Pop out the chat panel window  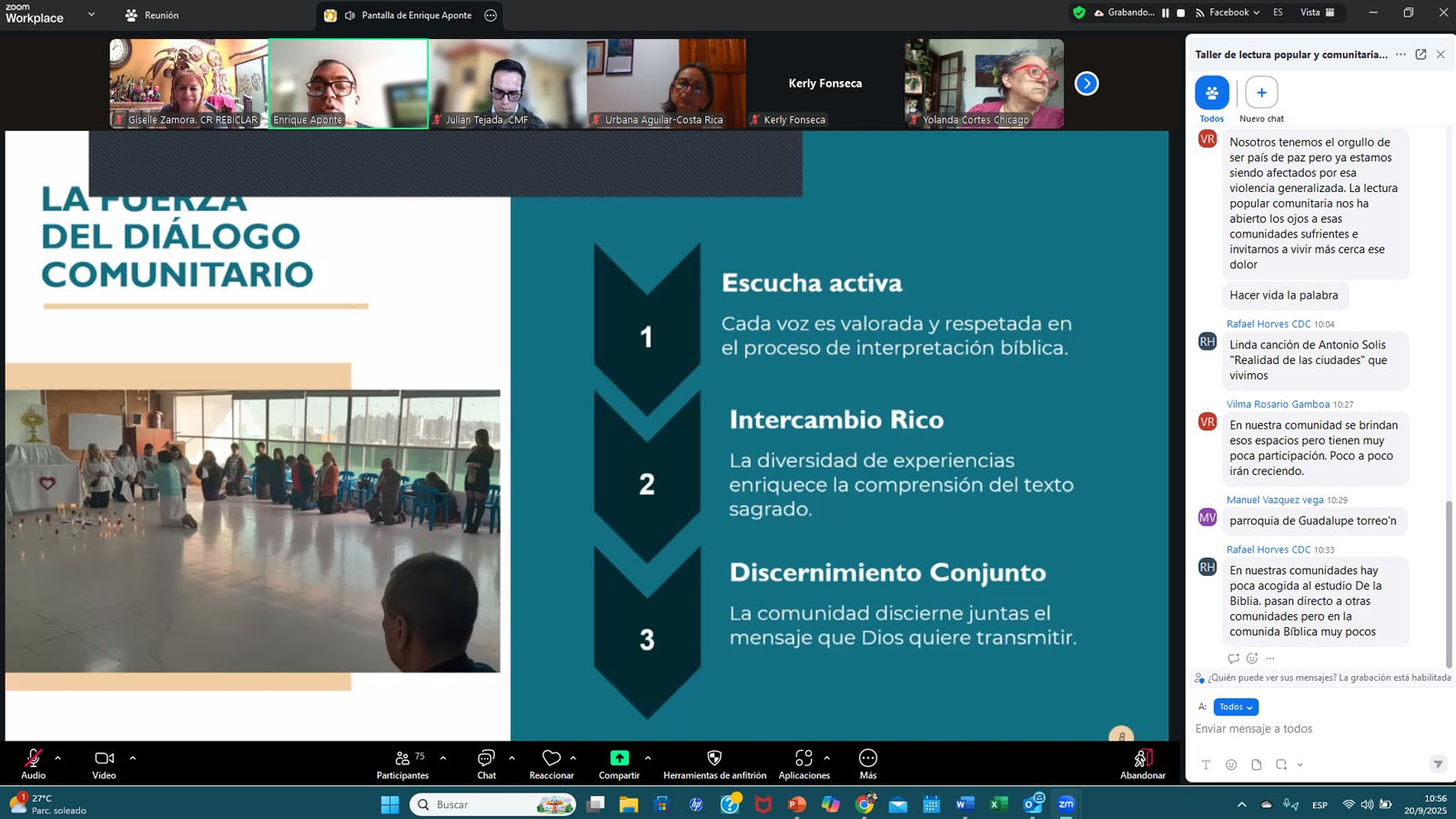click(x=1421, y=55)
